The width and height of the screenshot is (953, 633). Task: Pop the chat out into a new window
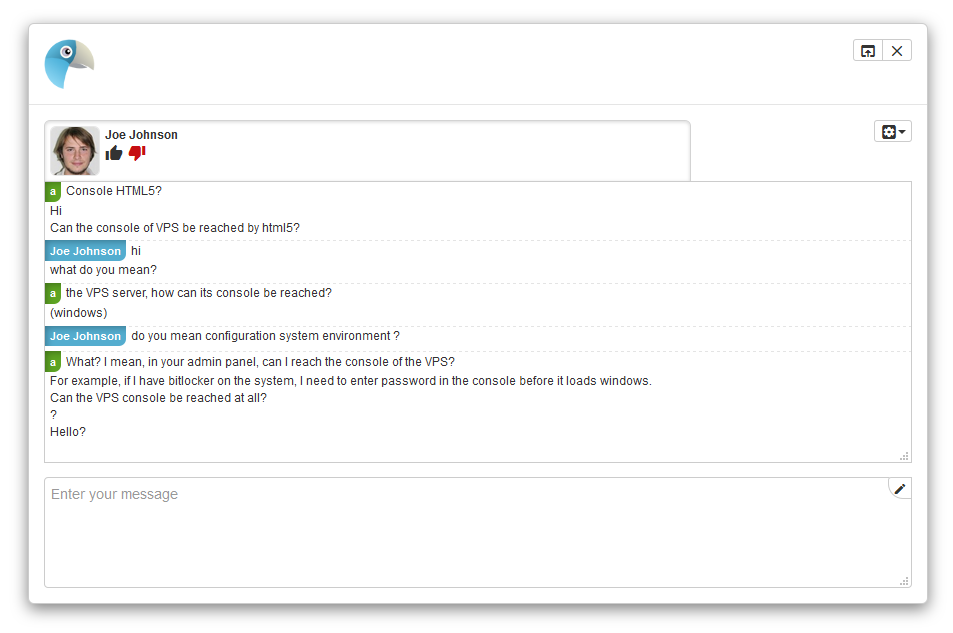point(868,51)
